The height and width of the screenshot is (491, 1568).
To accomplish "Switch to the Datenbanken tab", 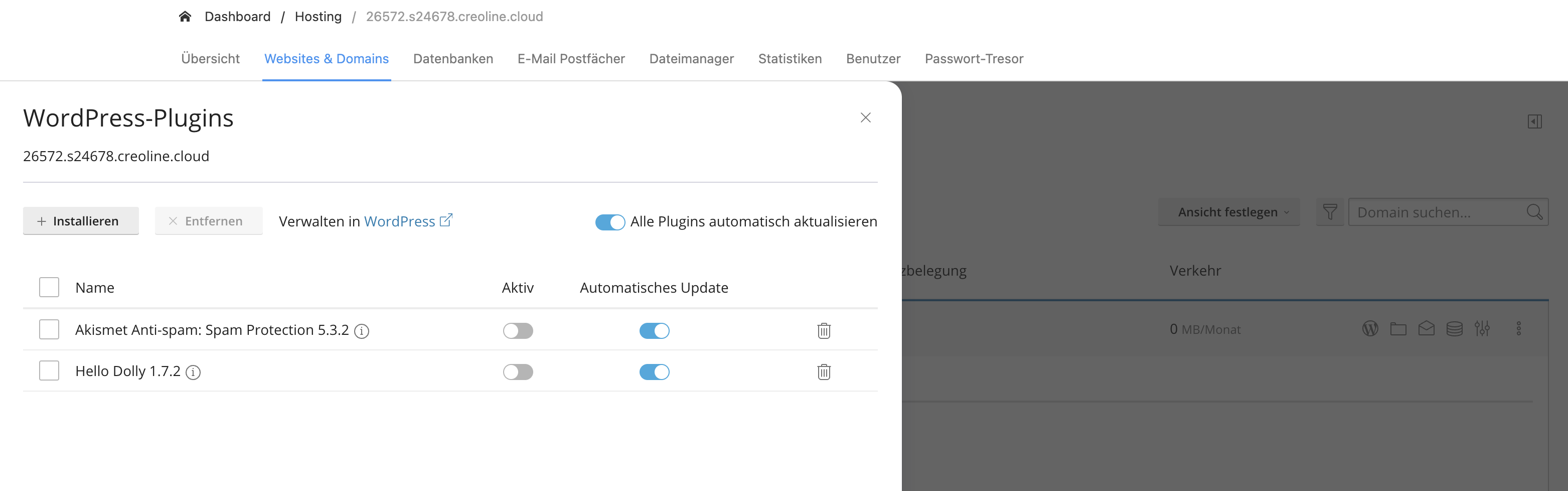I will 453,58.
